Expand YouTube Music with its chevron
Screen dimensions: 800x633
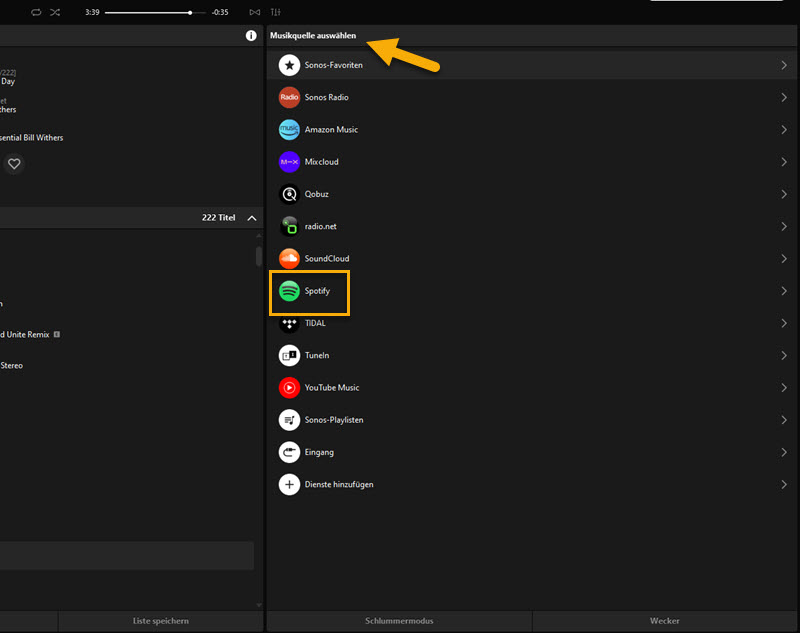[x=784, y=388]
